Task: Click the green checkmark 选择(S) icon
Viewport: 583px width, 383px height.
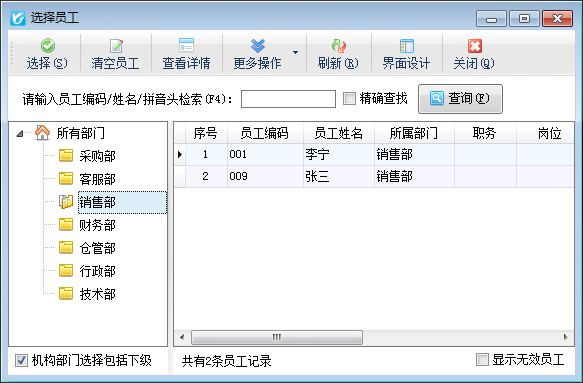Action: coord(48,46)
